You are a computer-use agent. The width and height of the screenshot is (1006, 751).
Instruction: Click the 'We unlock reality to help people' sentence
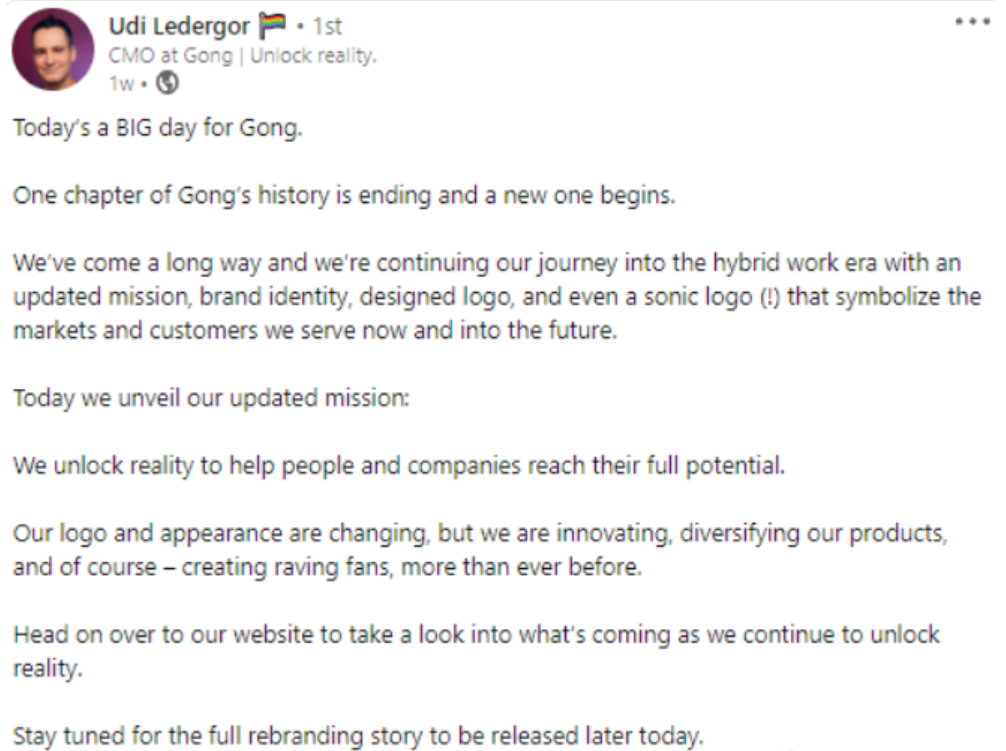(399, 465)
